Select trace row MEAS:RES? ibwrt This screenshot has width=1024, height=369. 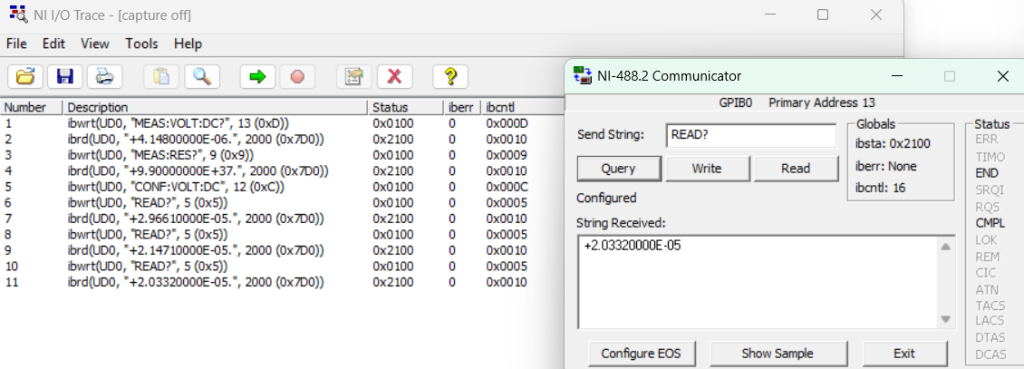[x=281, y=155]
